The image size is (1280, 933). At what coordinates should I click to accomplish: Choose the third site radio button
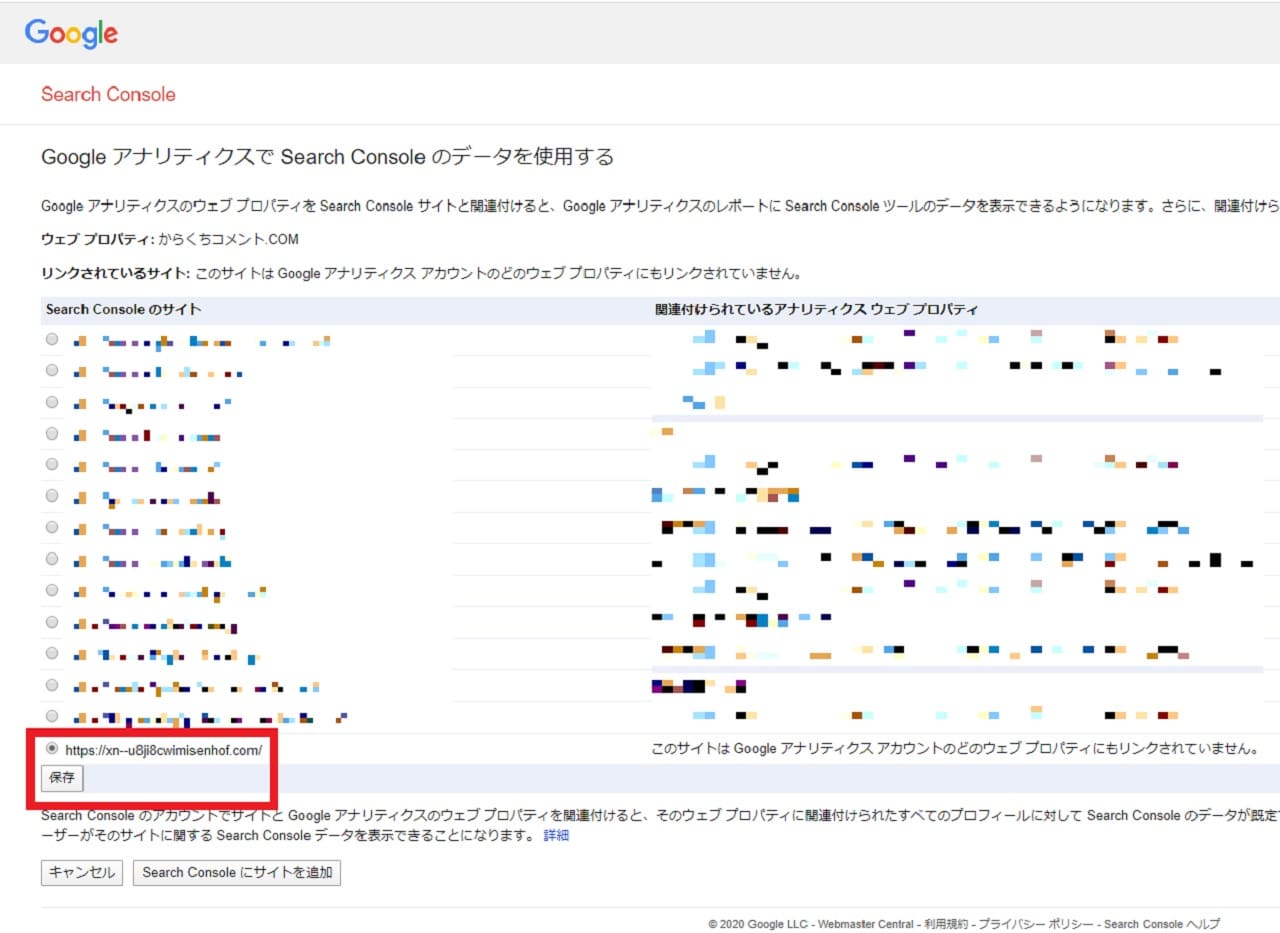click(52, 402)
